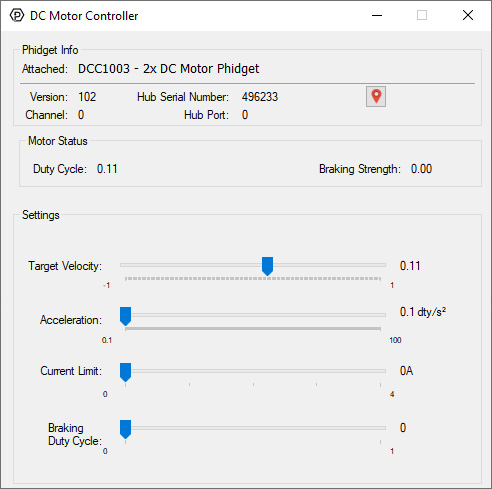Viewport: 492px width, 489px height.
Task: Close the DC Motor Controller window
Action: point(468,15)
